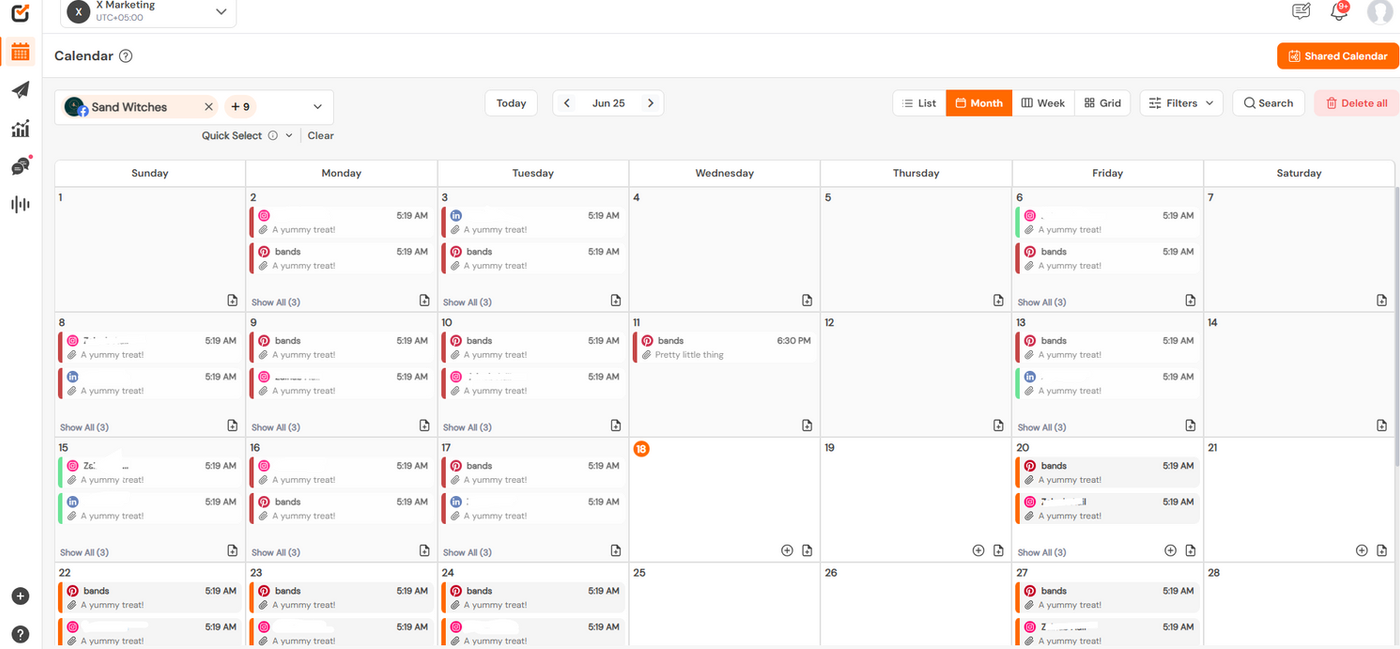Screen dimensions: 1400x649
Task: Click the Saturday column header
Action: tap(1299, 173)
